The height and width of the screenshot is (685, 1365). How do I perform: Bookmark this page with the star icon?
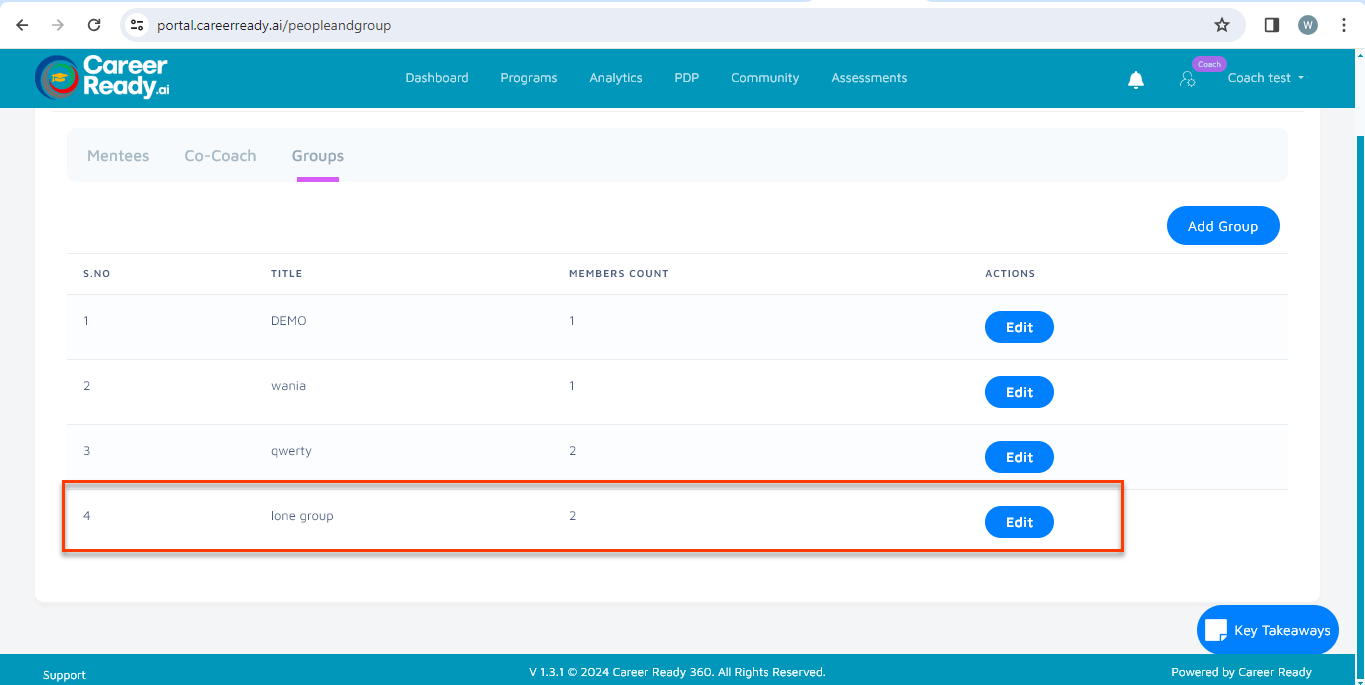1221,25
